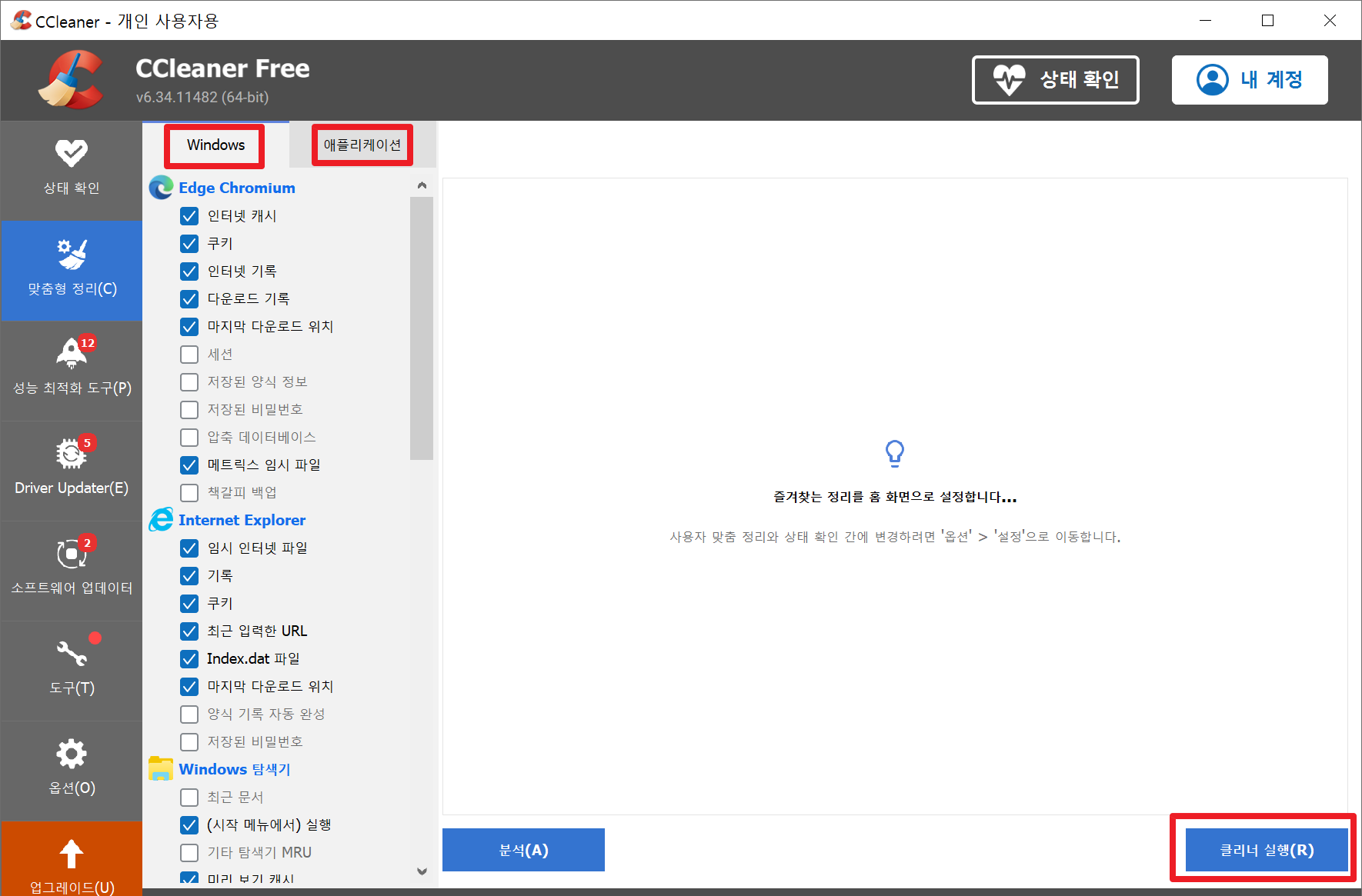Select the 소프트웨어 업데이터 sidebar icon
The image size is (1362, 896).
[71, 554]
